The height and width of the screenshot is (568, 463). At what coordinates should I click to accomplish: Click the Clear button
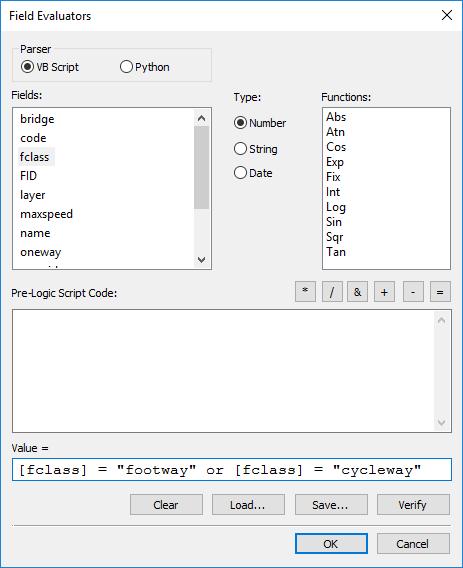(166, 505)
